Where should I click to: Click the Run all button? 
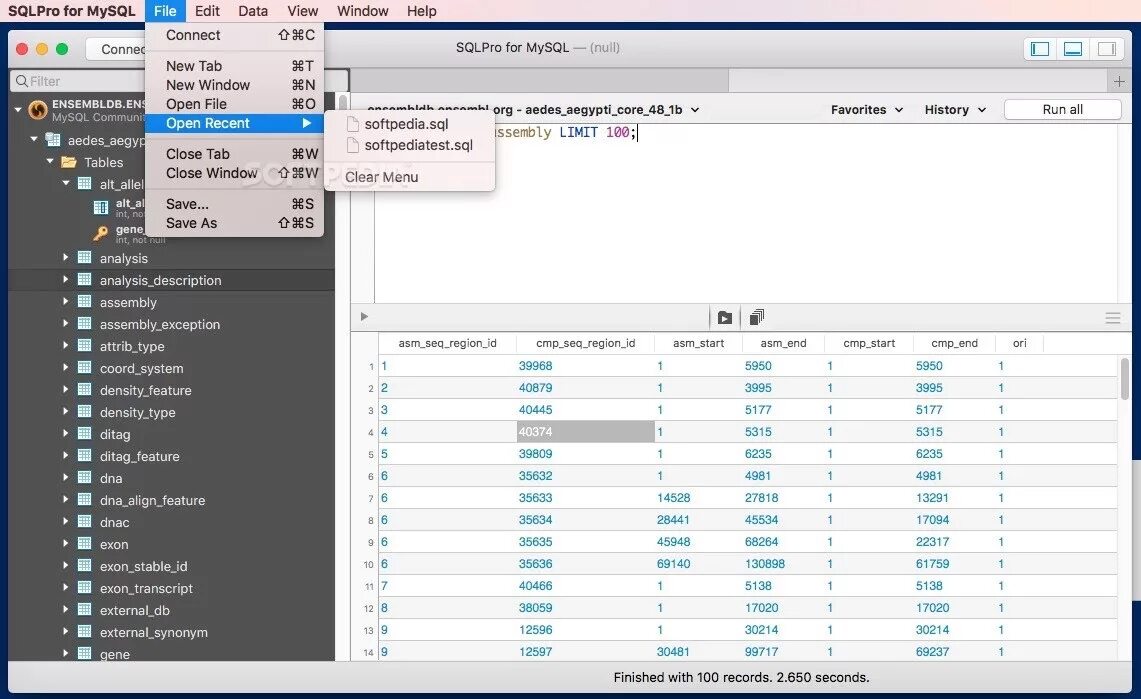tap(1062, 110)
